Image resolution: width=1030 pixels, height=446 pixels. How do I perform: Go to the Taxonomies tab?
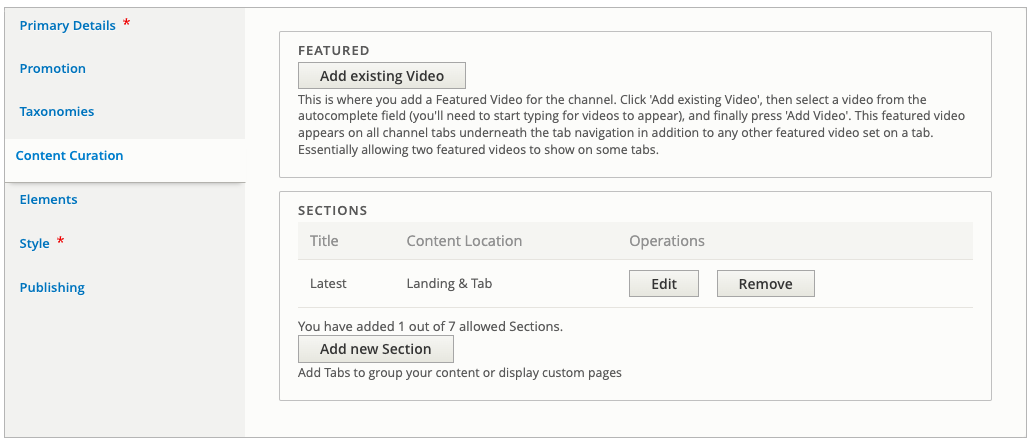56,112
